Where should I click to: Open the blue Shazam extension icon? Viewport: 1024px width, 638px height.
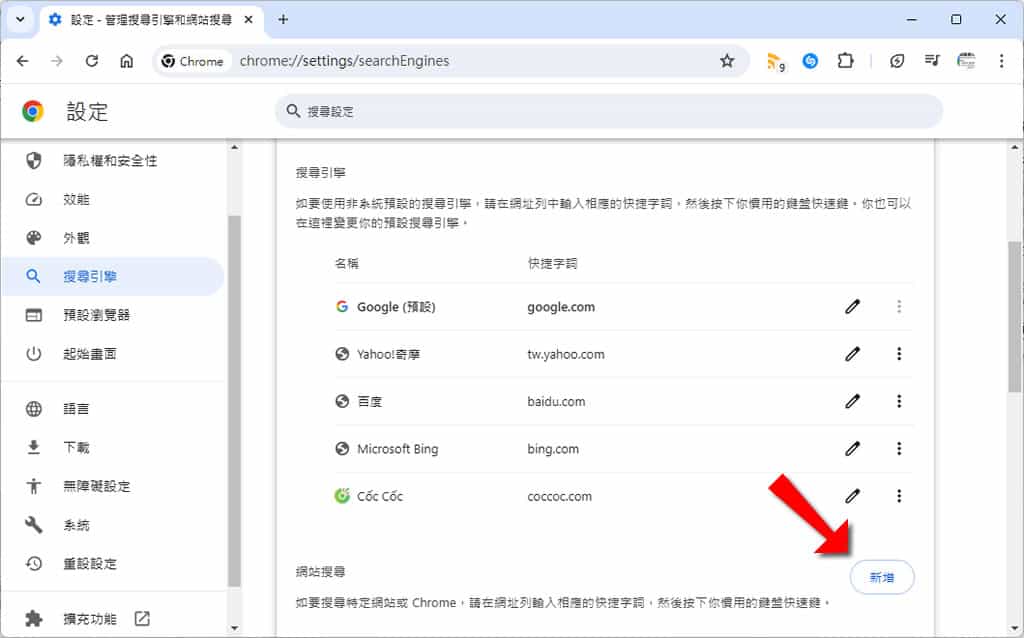(x=810, y=61)
